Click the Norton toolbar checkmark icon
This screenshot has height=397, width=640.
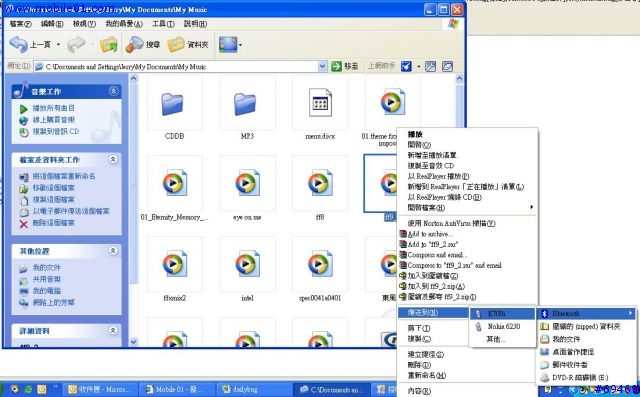coord(406,66)
